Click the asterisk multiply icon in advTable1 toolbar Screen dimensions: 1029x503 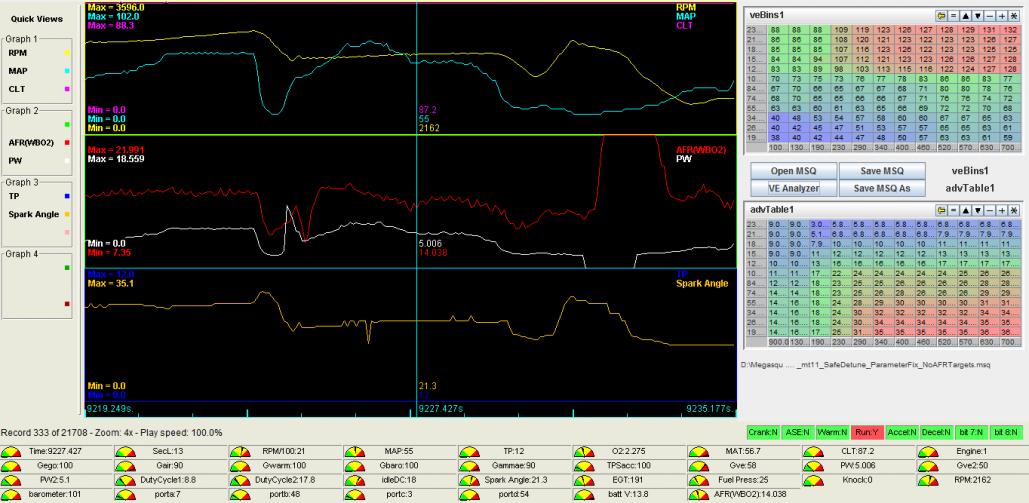point(1012,210)
